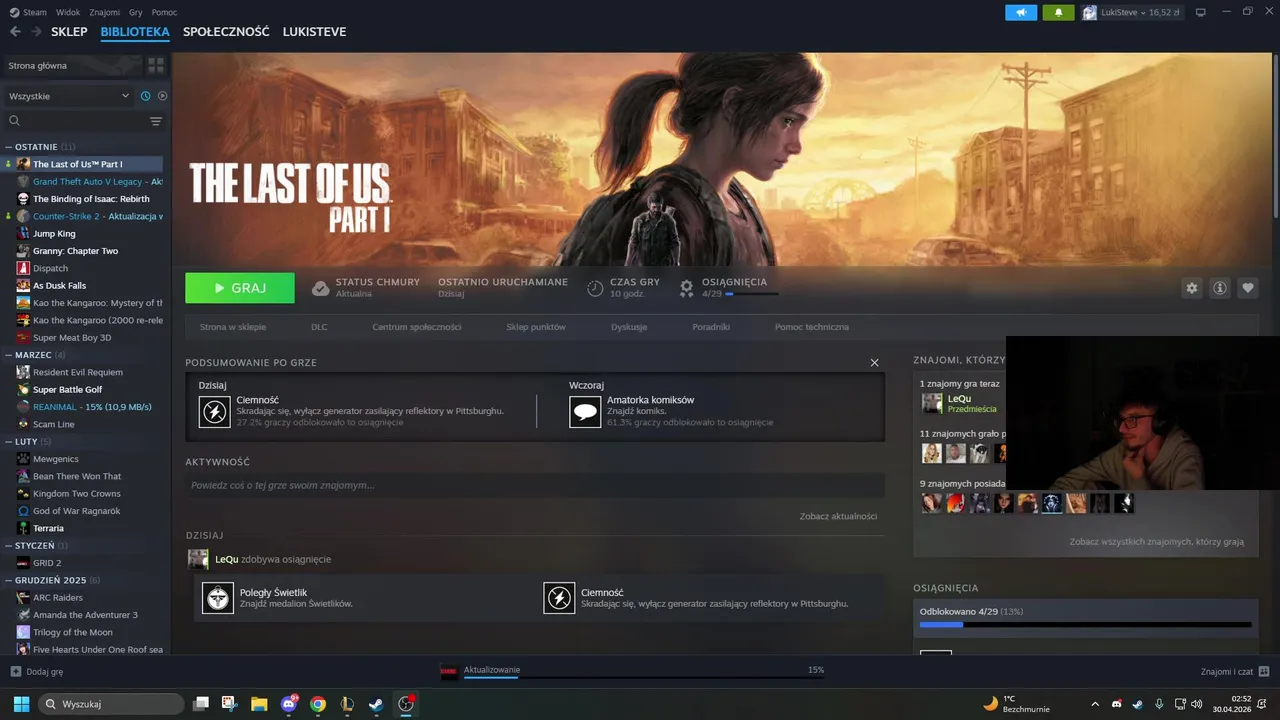The height and width of the screenshot is (720, 1280).
Task: Open the game information icon
Action: coord(1220,288)
